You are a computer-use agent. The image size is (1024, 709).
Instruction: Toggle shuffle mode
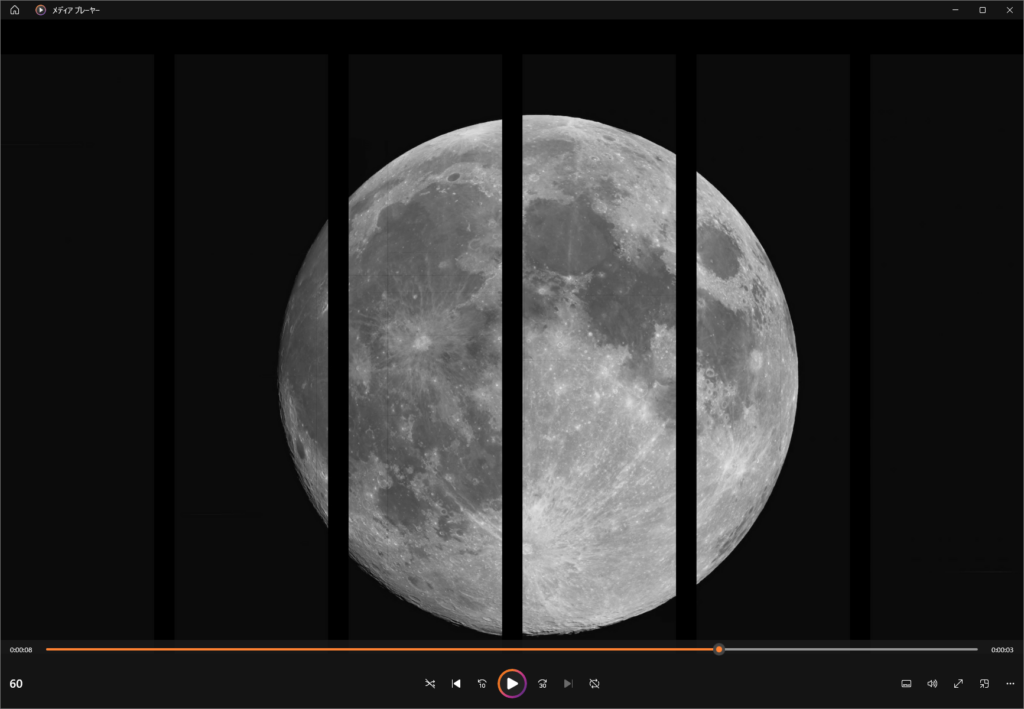tap(430, 684)
